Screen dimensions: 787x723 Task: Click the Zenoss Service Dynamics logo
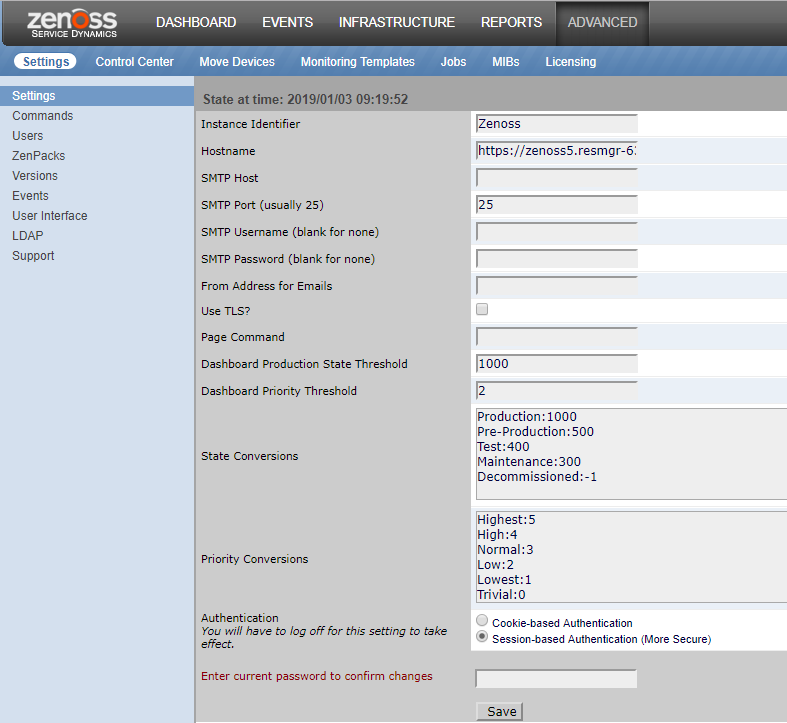pyautogui.click(x=72, y=23)
